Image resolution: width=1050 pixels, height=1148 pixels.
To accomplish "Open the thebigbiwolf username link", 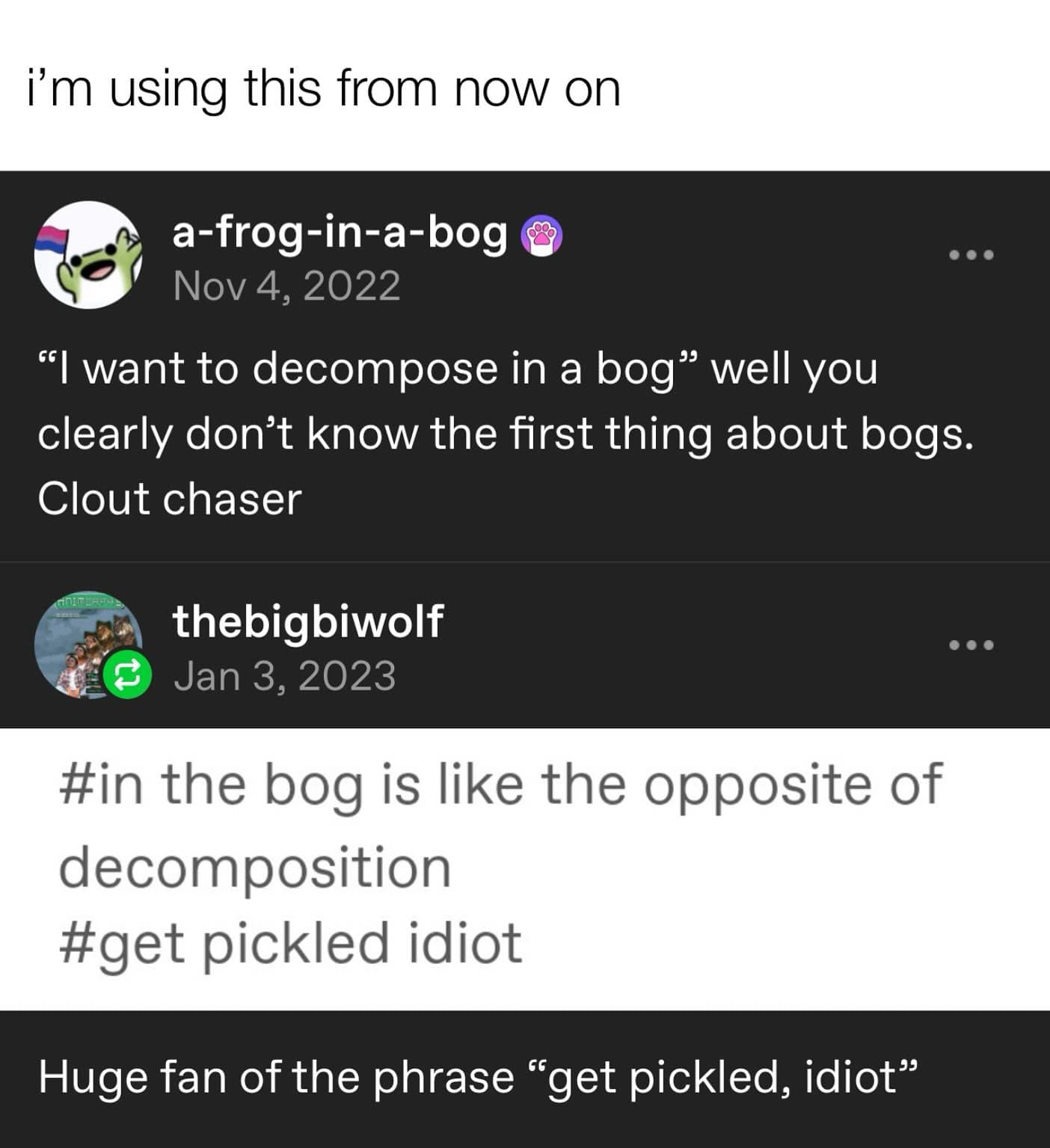I will (x=307, y=621).
